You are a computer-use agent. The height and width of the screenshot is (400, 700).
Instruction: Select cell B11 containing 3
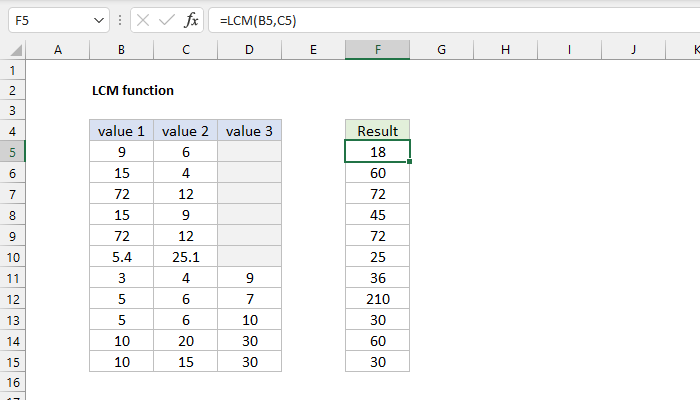click(121, 278)
